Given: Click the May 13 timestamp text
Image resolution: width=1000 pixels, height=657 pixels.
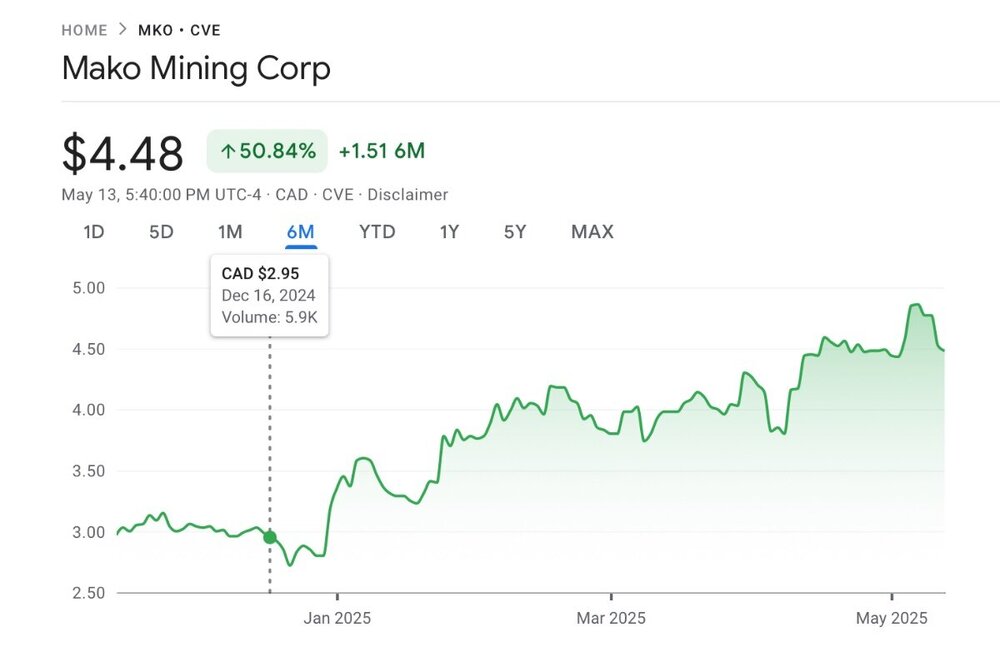Looking at the screenshot, I should pos(161,195).
